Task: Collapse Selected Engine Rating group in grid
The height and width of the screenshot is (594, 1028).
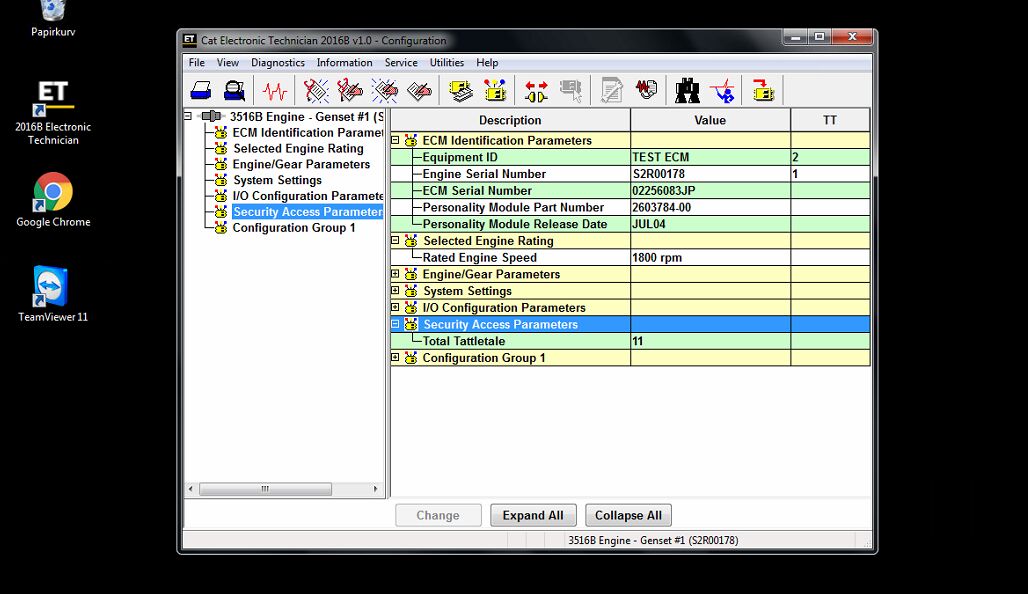Action: coord(395,241)
